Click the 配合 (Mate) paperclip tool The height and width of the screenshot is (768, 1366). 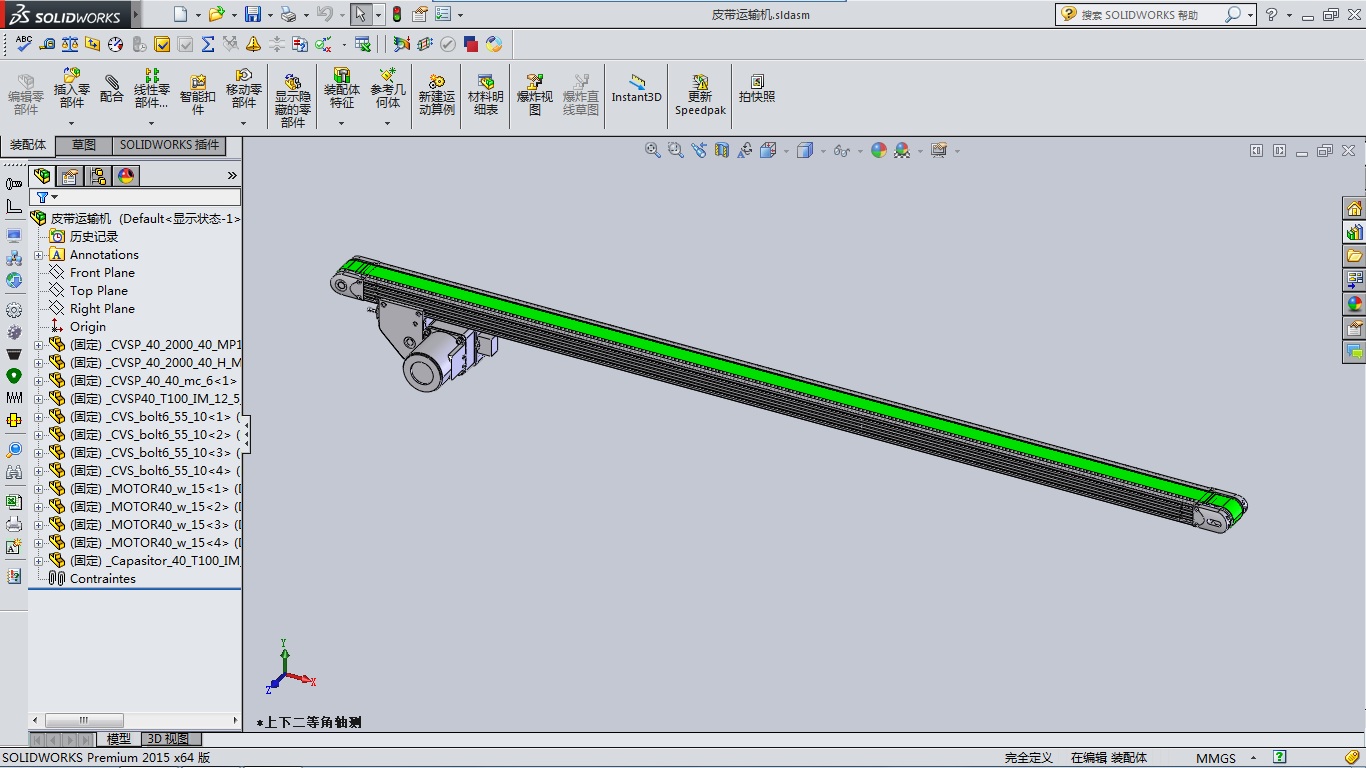pos(112,90)
